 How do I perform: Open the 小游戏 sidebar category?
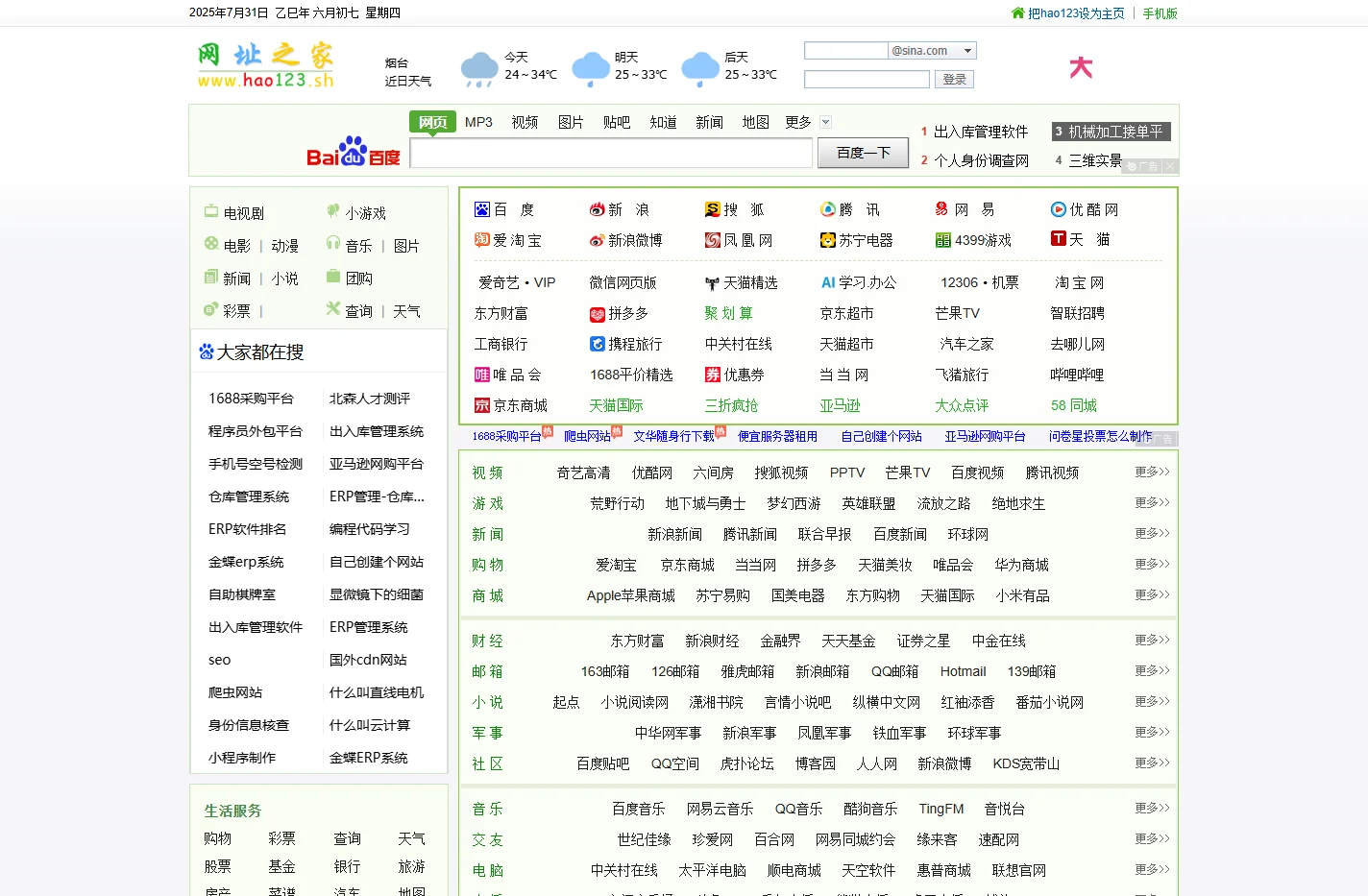point(366,213)
